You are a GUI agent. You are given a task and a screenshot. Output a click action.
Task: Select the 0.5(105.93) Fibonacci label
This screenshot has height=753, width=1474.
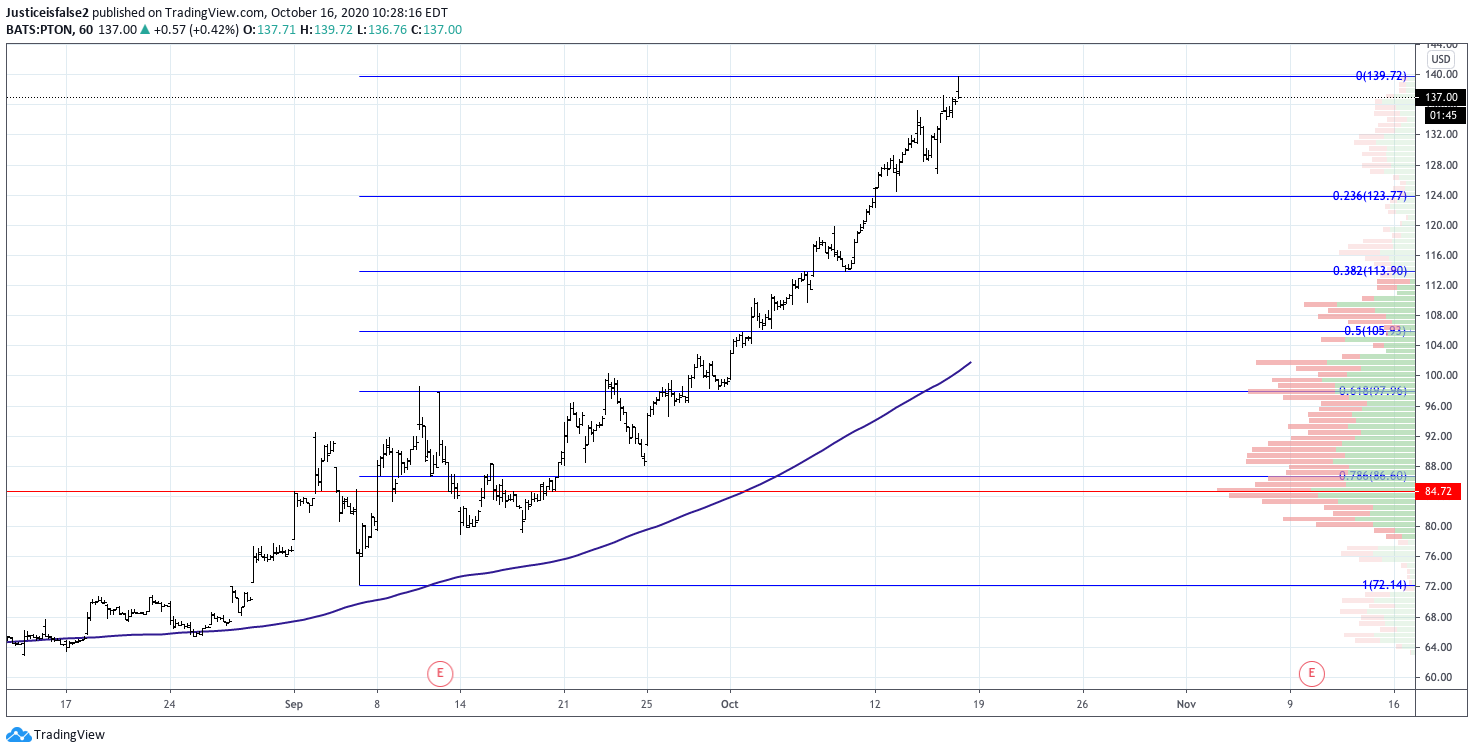click(1375, 331)
